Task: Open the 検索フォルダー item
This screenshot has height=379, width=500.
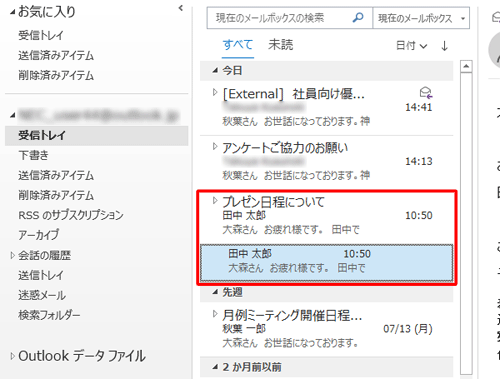Action: (x=49, y=315)
